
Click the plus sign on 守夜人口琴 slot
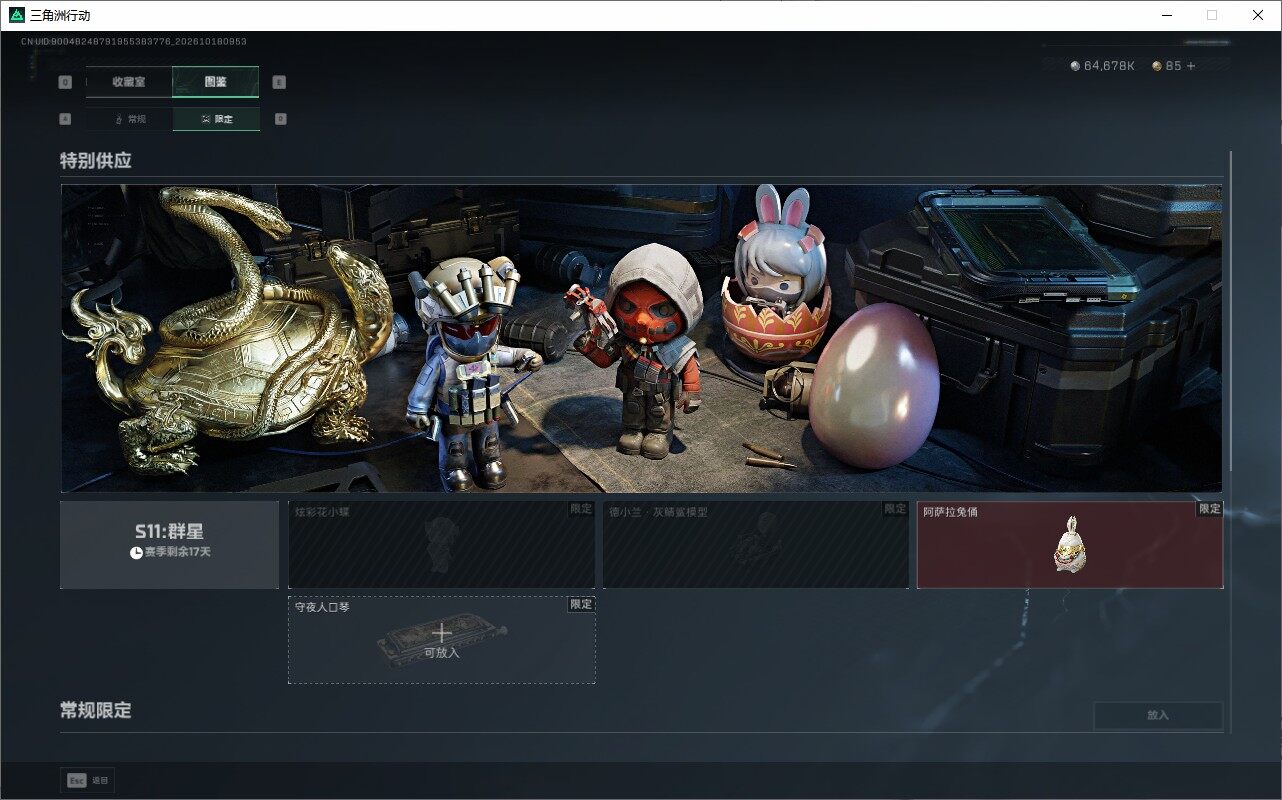[x=442, y=632]
